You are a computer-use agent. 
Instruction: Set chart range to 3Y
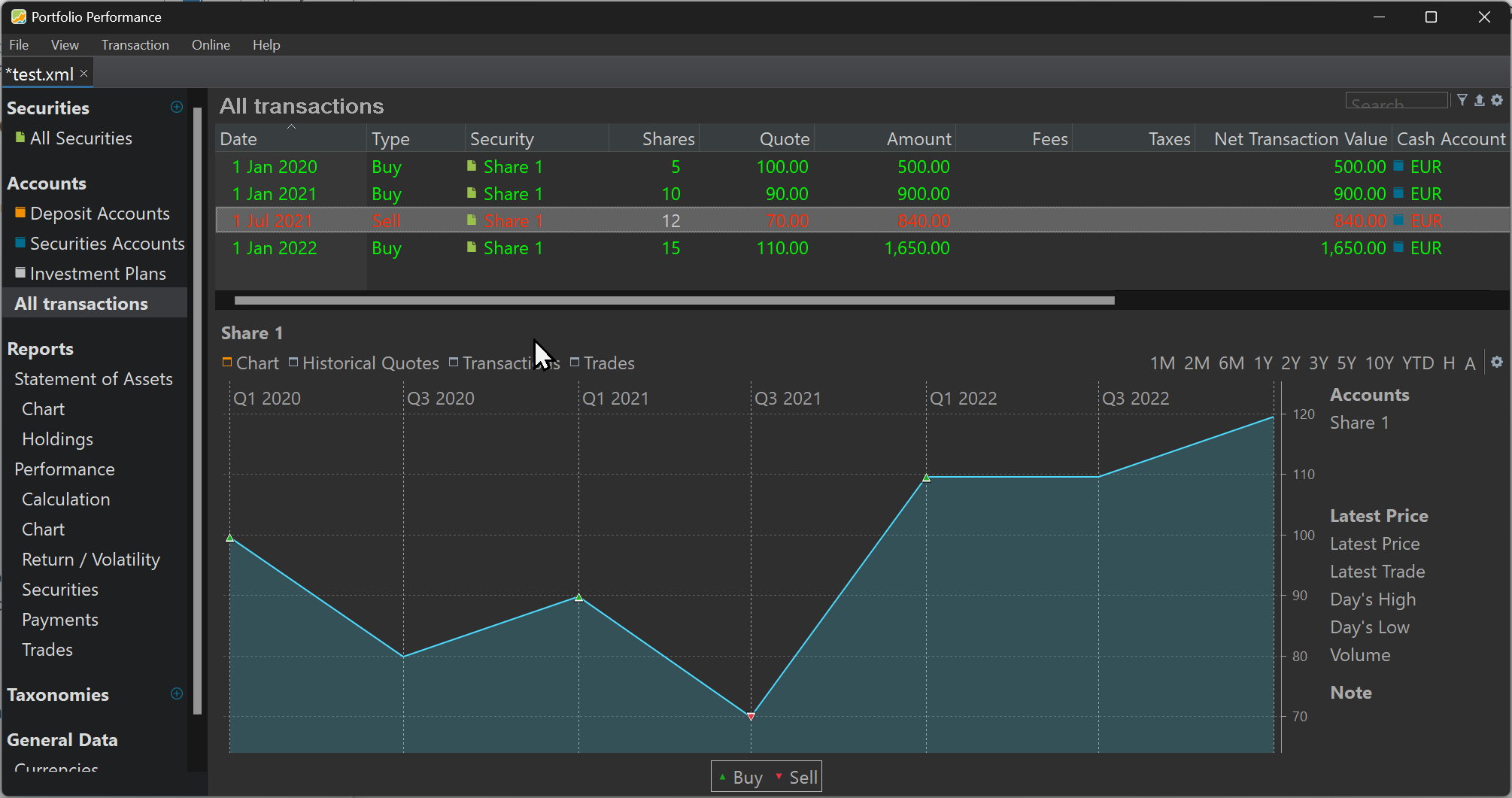point(1319,363)
